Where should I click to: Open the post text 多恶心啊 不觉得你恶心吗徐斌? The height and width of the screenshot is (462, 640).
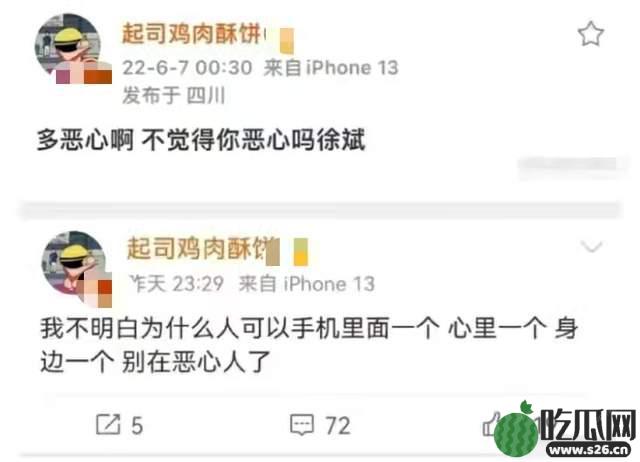click(201, 140)
